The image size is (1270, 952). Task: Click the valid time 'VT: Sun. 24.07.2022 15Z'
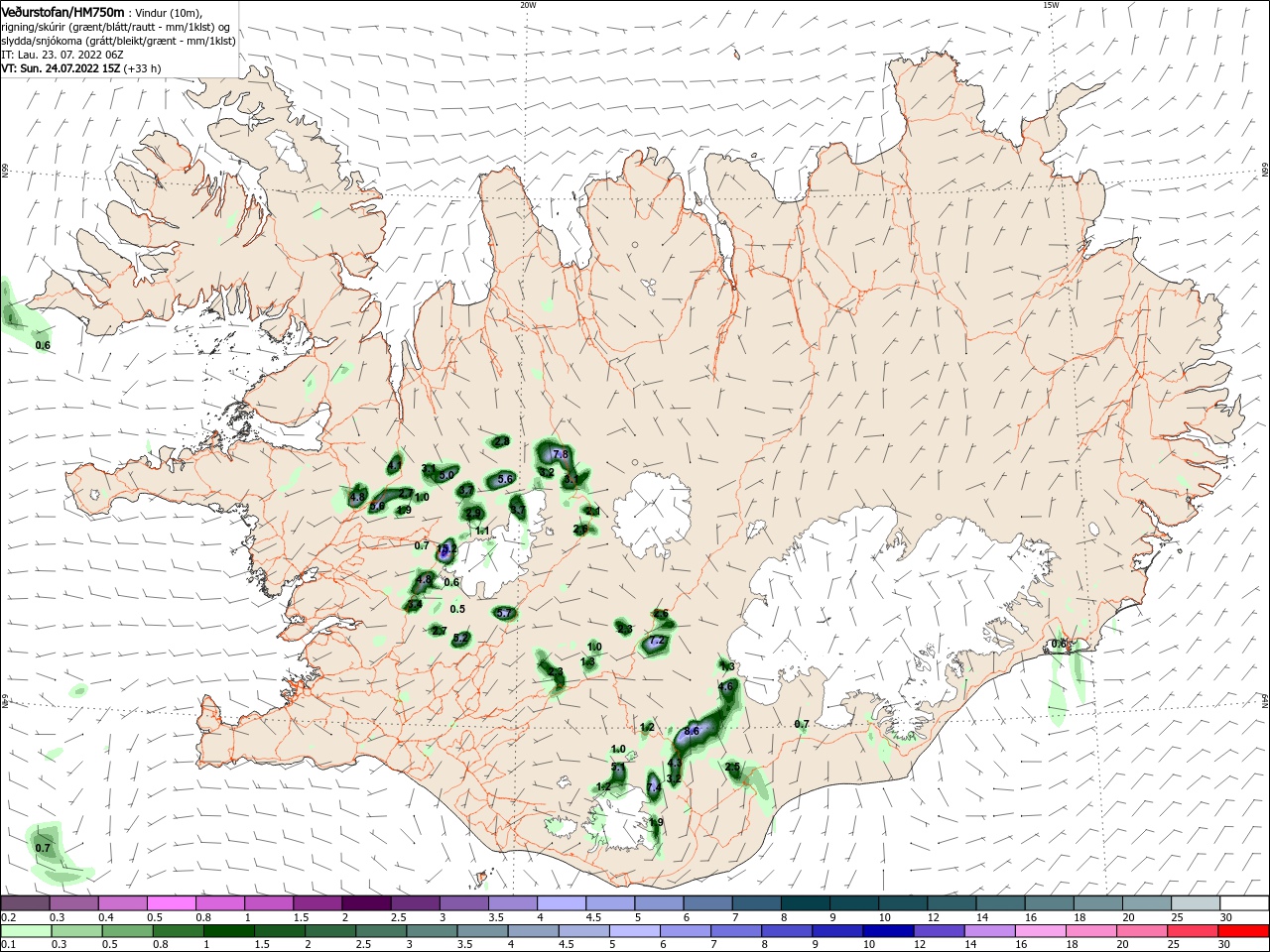[62, 68]
